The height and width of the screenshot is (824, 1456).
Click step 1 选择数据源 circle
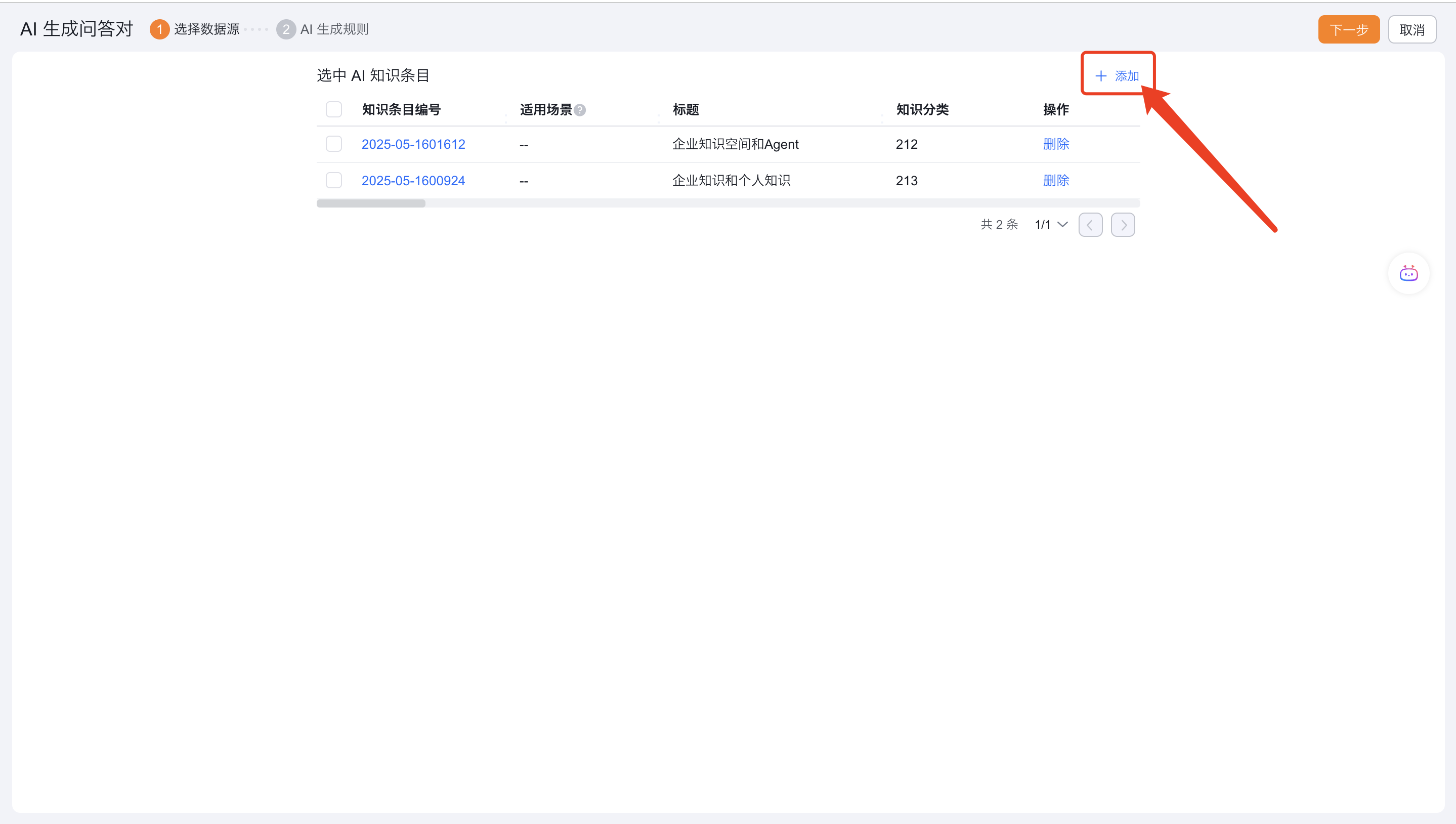(159, 29)
